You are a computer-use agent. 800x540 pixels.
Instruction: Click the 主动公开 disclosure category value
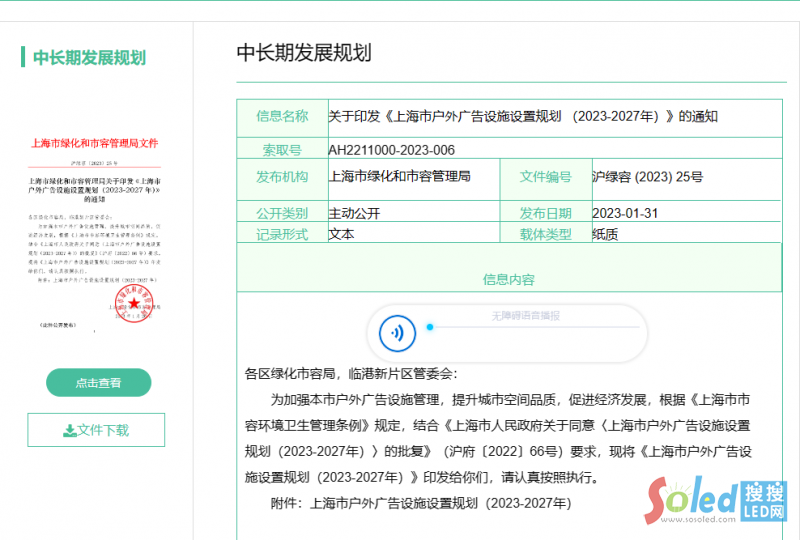coord(355,213)
